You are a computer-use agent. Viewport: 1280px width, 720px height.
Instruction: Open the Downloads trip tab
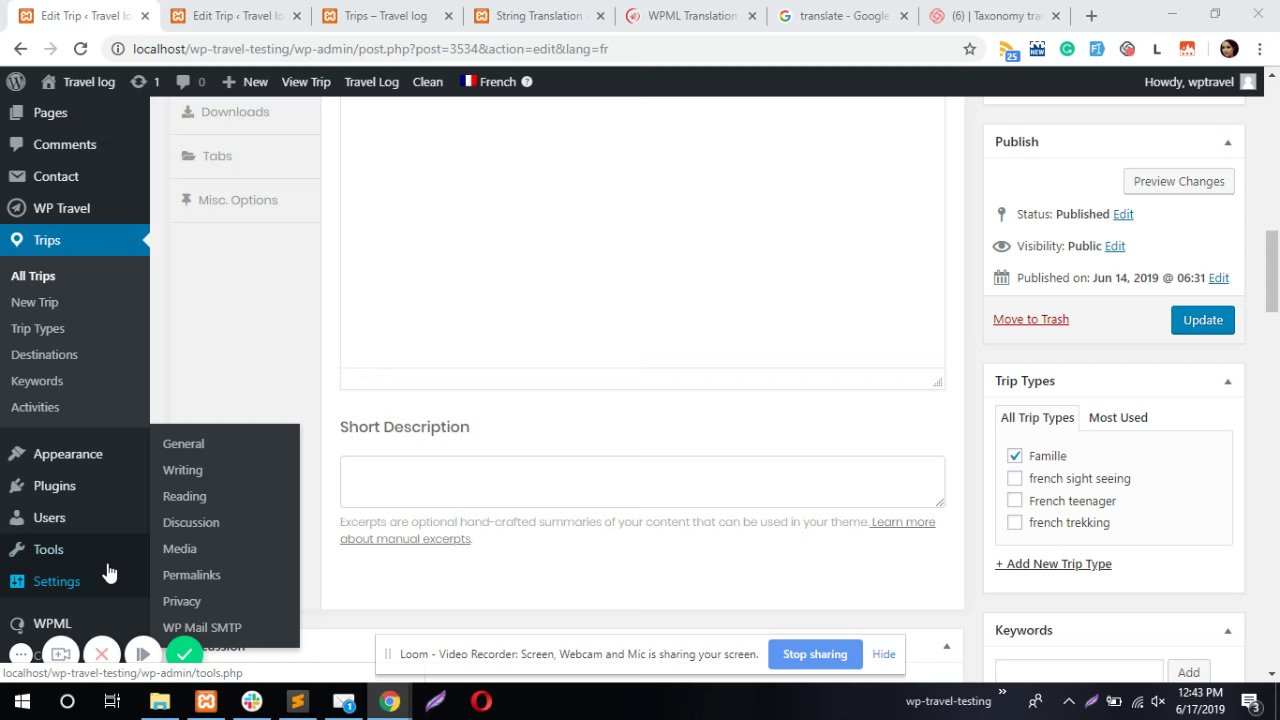coord(234,112)
